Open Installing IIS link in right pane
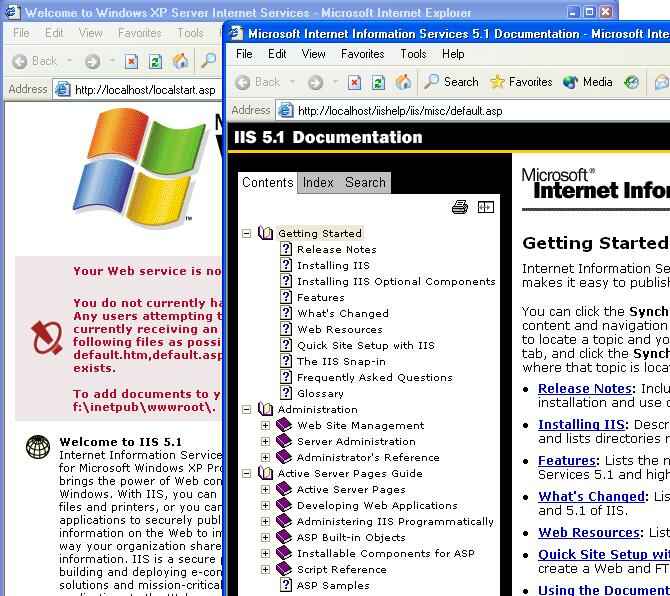This screenshot has width=670, height=596. [581, 424]
